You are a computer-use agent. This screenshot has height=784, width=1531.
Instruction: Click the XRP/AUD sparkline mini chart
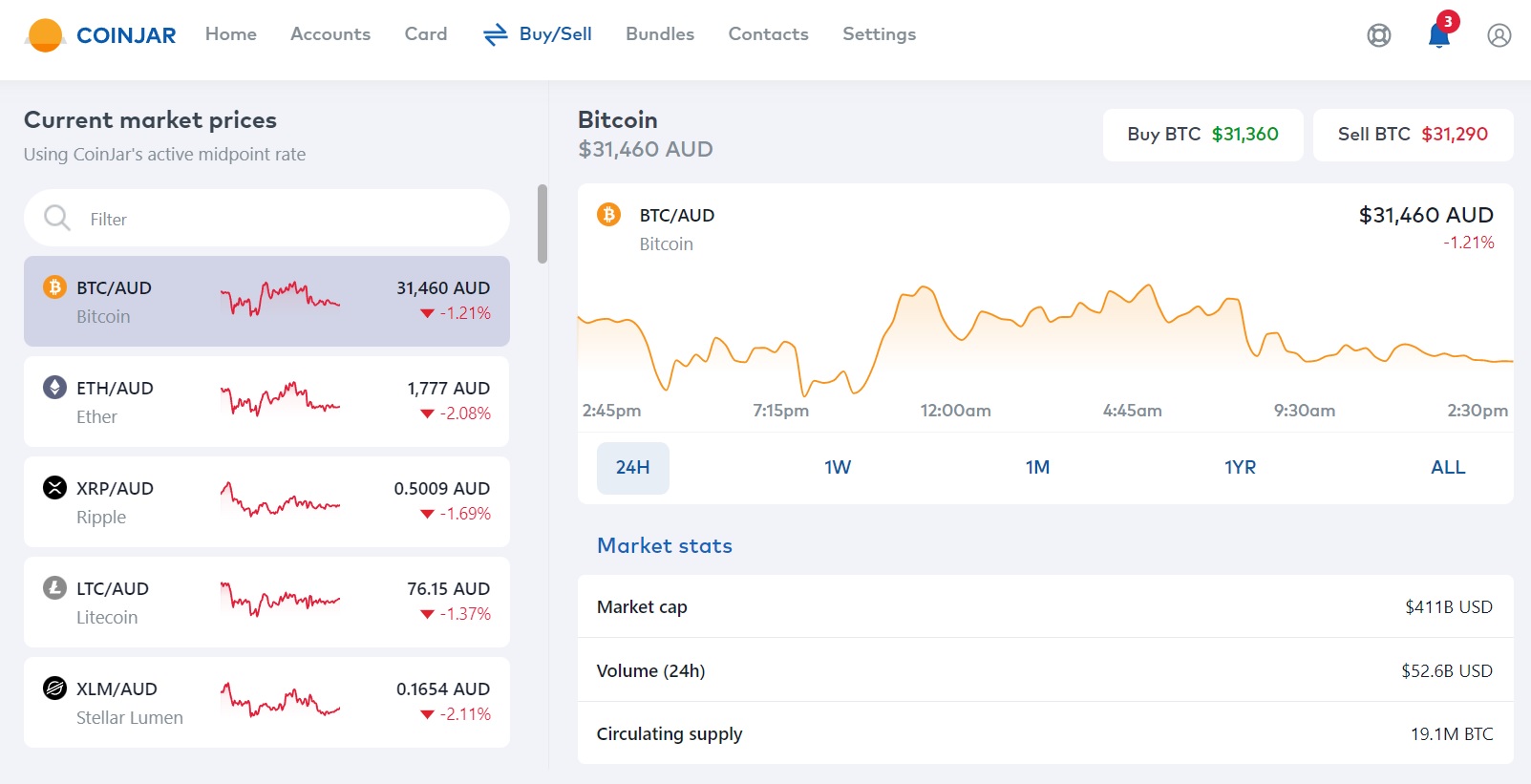280,498
